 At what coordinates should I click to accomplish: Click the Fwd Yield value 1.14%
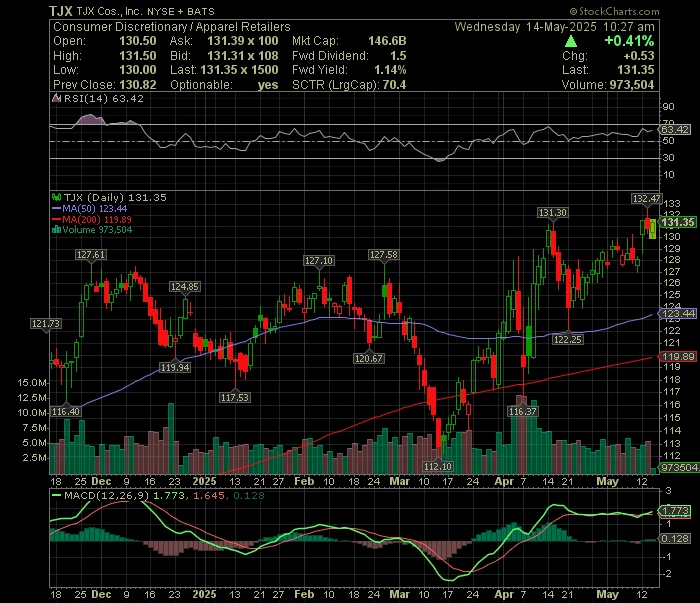point(390,70)
